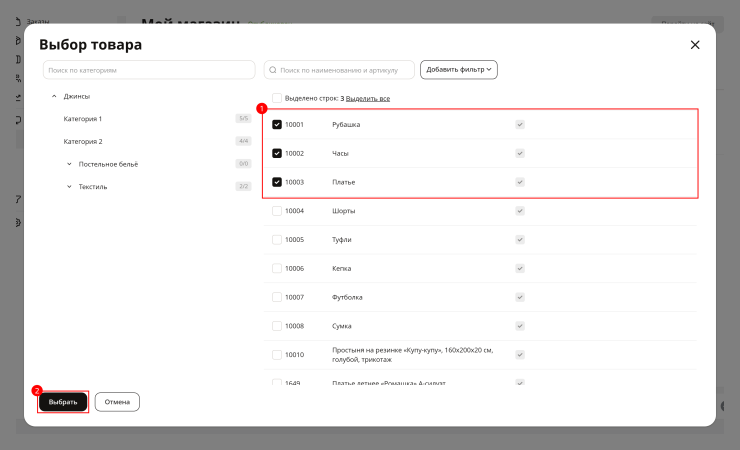Check the 10010 Простыня row checkbox
The image size is (740, 450).
click(277, 355)
